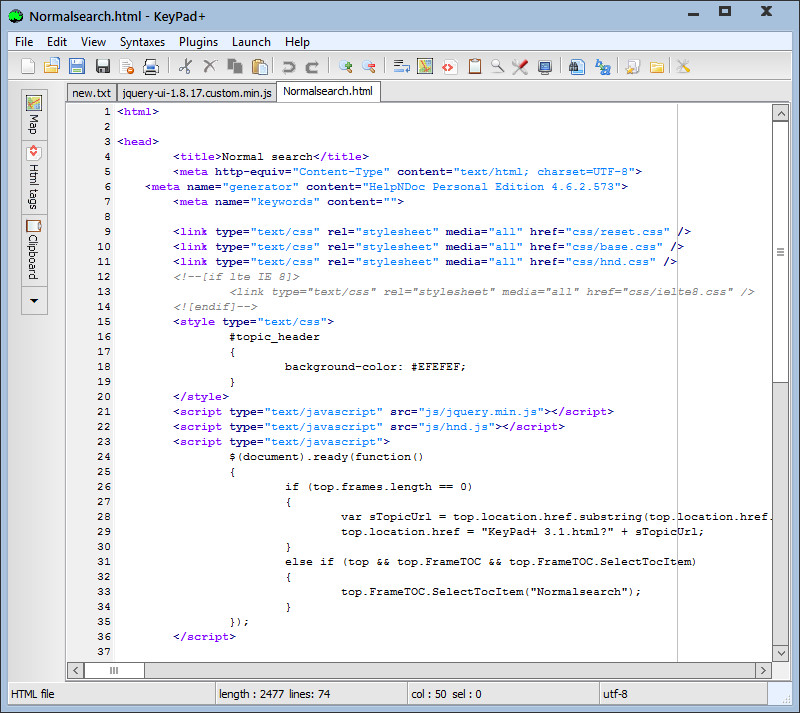Viewport: 800px width, 713px height.
Task: Save the file with the blue floppy
Action: [77, 66]
